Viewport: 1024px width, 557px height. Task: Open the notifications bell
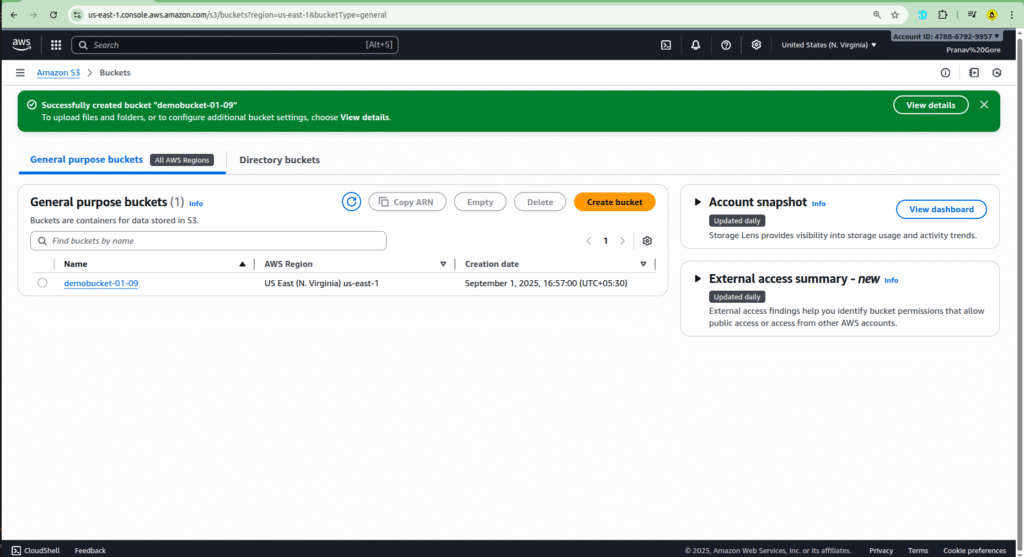(x=696, y=45)
